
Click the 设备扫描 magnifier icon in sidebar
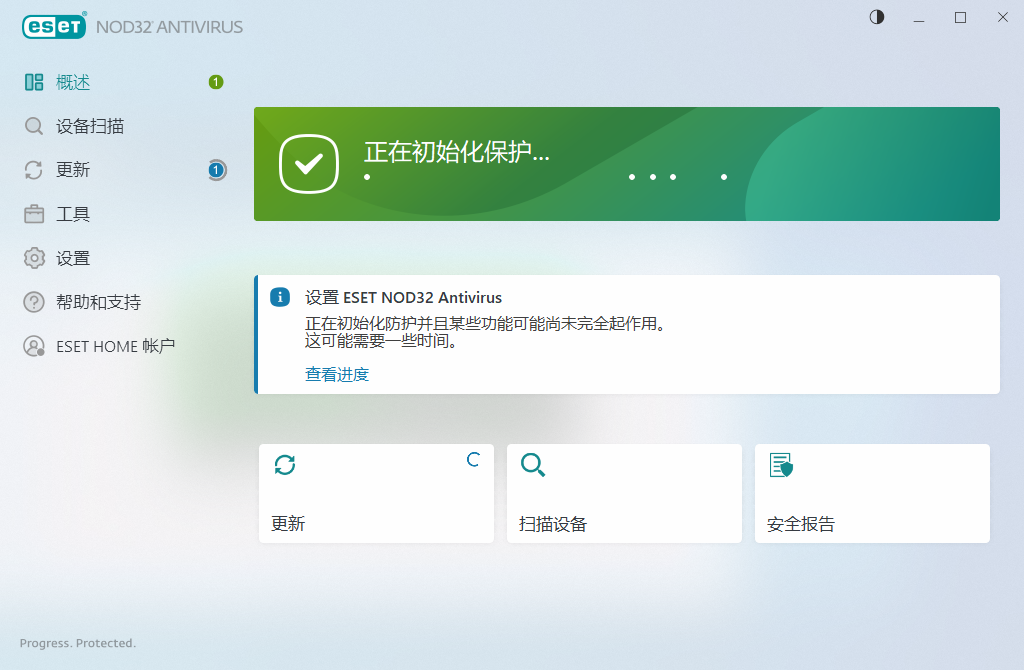pos(34,126)
